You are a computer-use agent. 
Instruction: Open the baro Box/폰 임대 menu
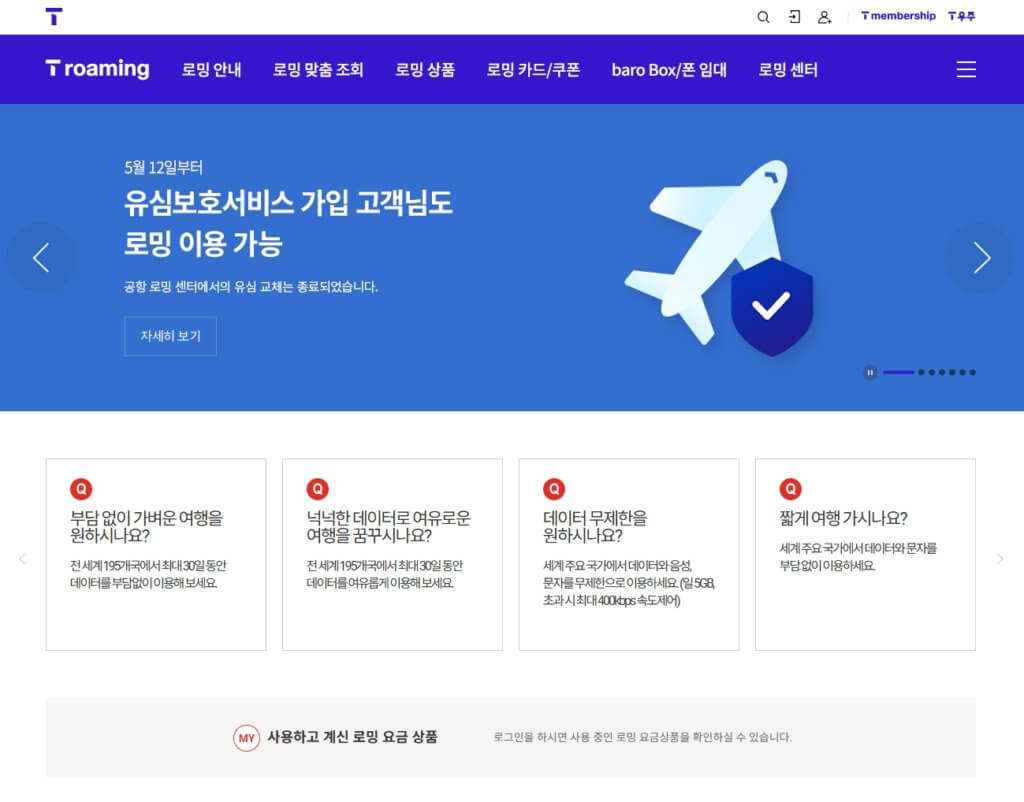(x=668, y=70)
